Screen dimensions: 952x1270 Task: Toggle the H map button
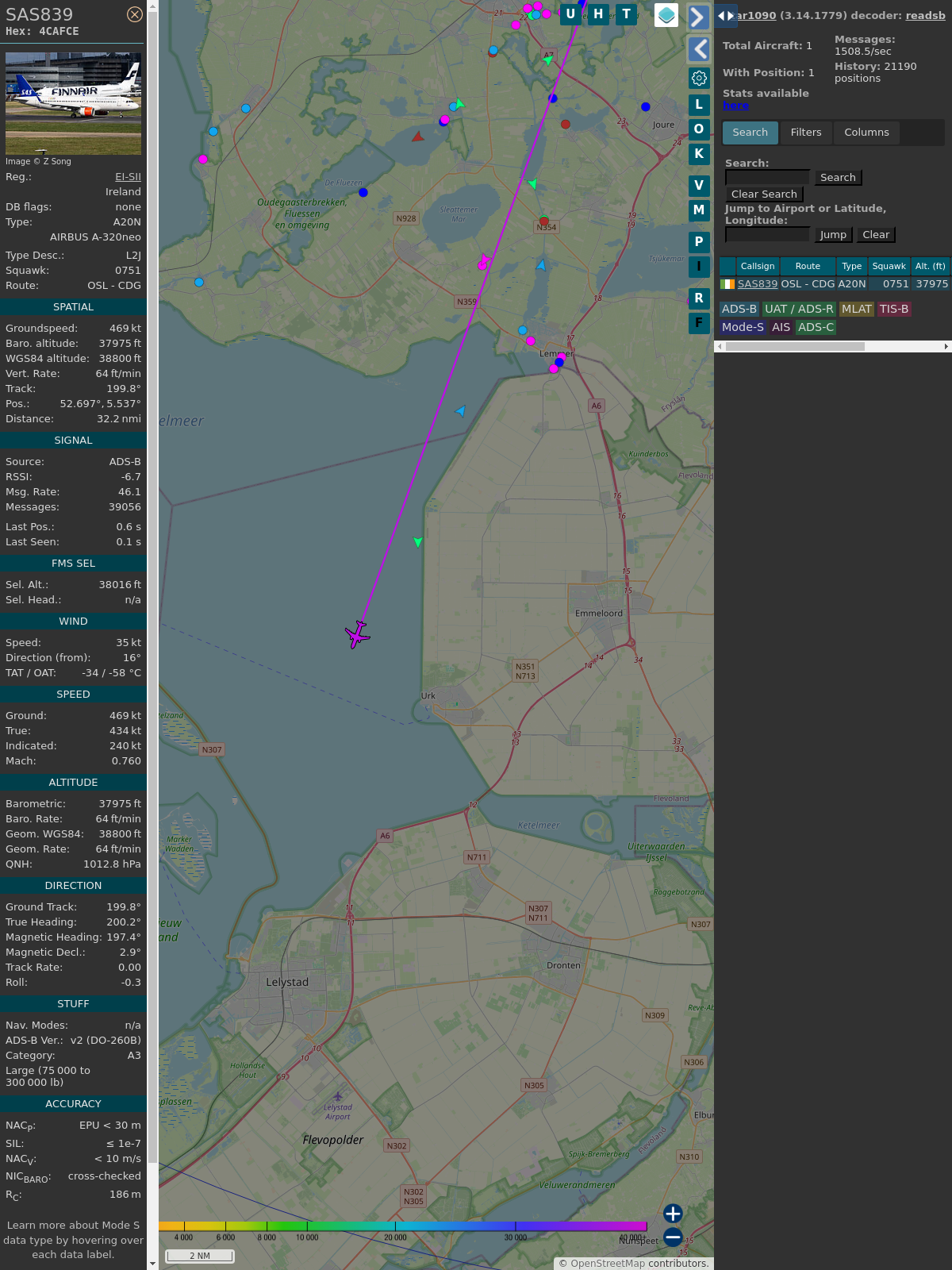point(598,14)
